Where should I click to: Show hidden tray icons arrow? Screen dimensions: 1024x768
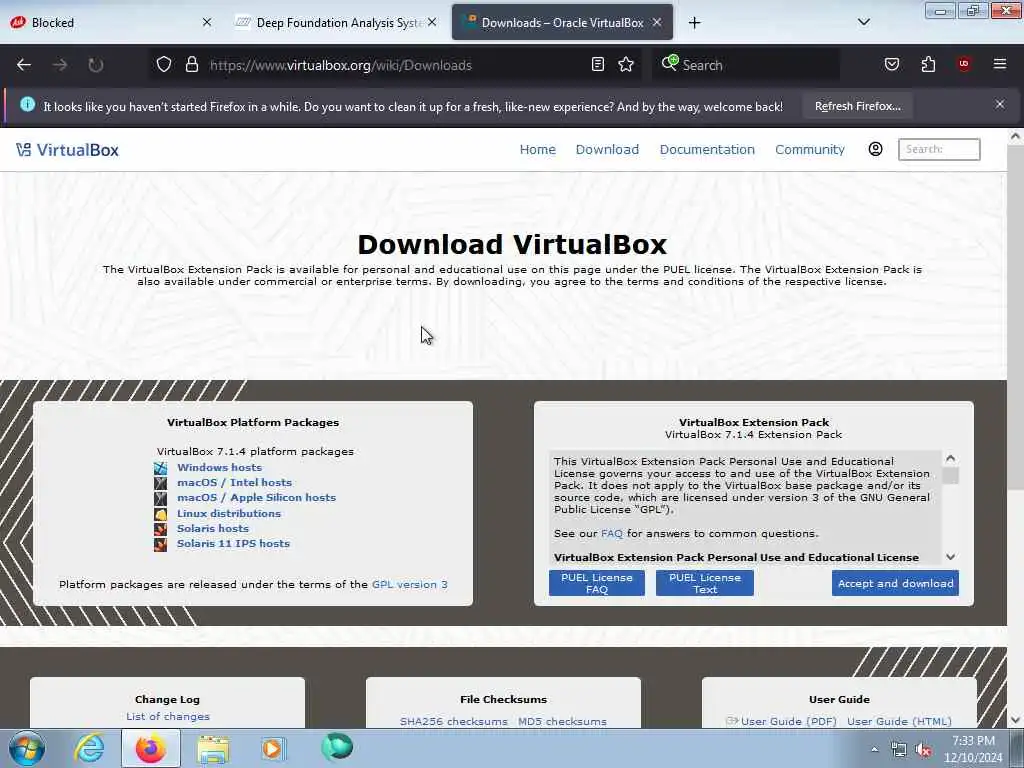[x=874, y=750]
